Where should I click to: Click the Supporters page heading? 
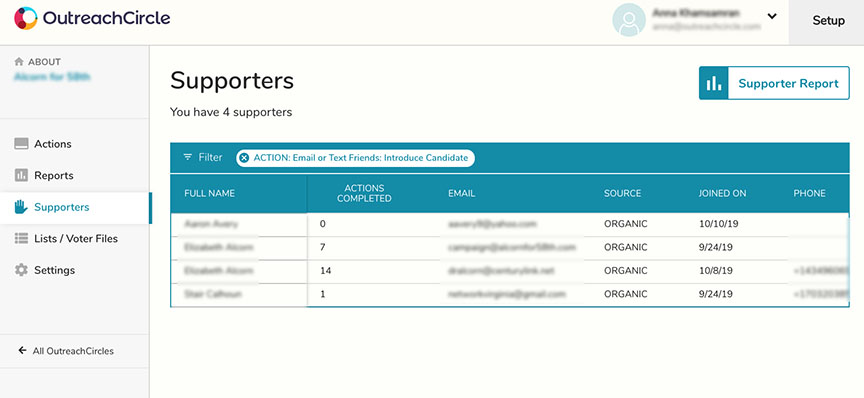tap(232, 80)
